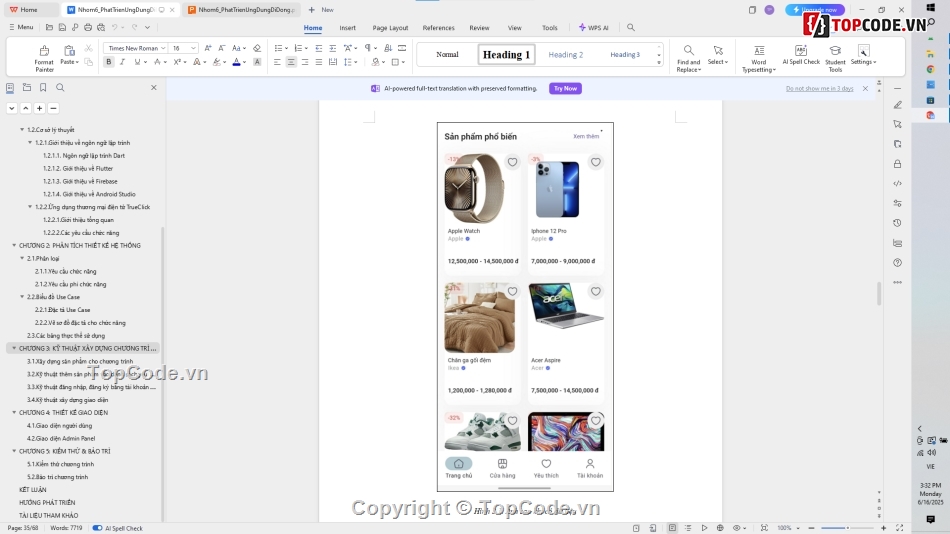Decrease paragraph indent

click(x=319, y=48)
